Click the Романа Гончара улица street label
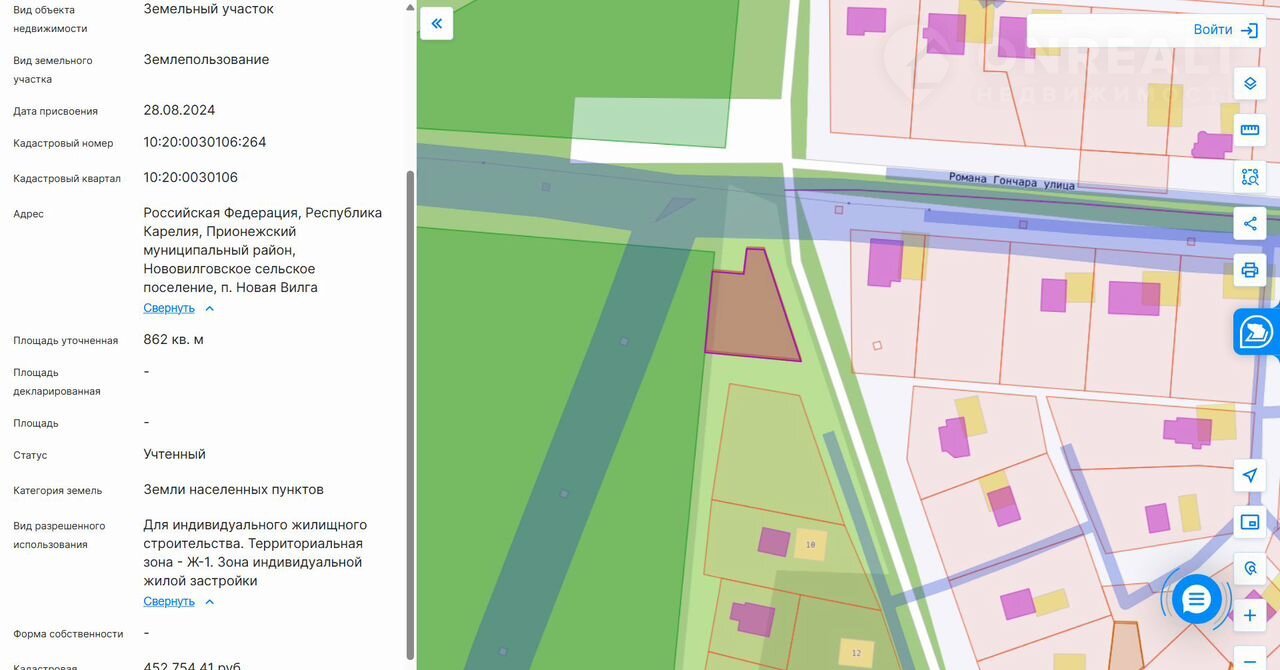Viewport: 1280px width, 670px height. (x=1011, y=180)
